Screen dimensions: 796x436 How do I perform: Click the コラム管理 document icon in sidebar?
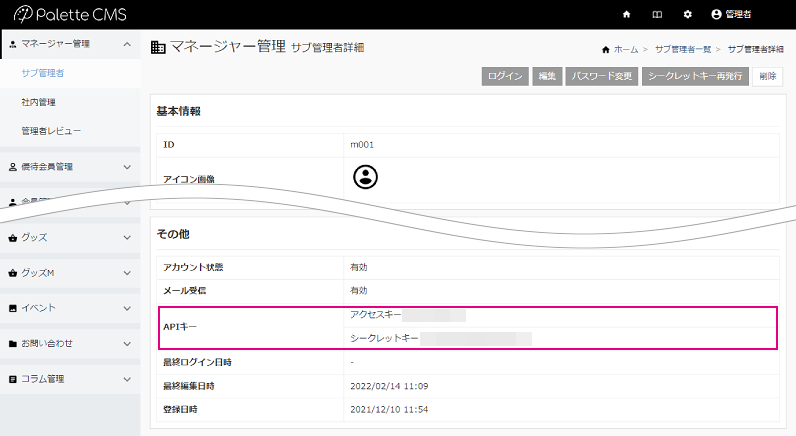(x=13, y=379)
